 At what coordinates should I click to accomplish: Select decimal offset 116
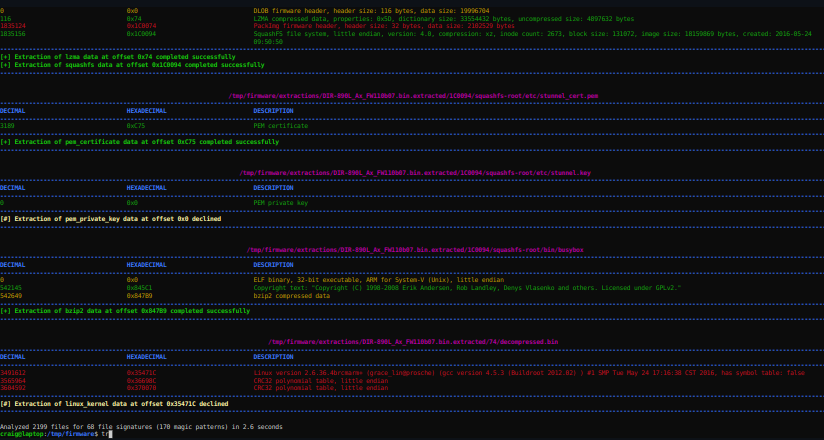pos(6,18)
